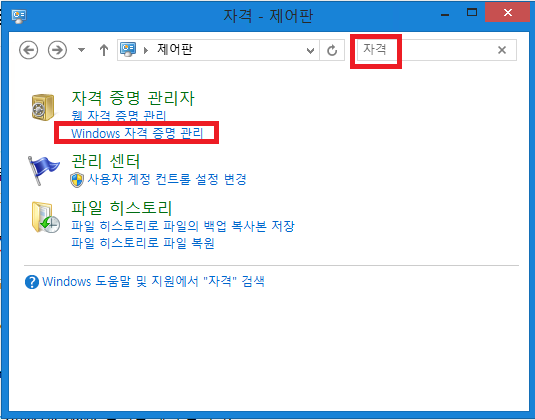Open 파일 히스토리로 파일의 백업 복사본 저장

click(x=183, y=226)
